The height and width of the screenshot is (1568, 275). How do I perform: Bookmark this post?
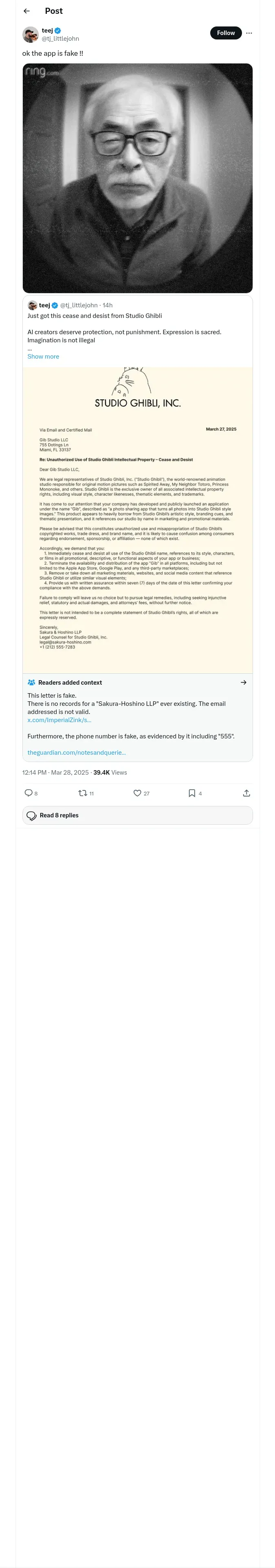[x=191, y=793]
